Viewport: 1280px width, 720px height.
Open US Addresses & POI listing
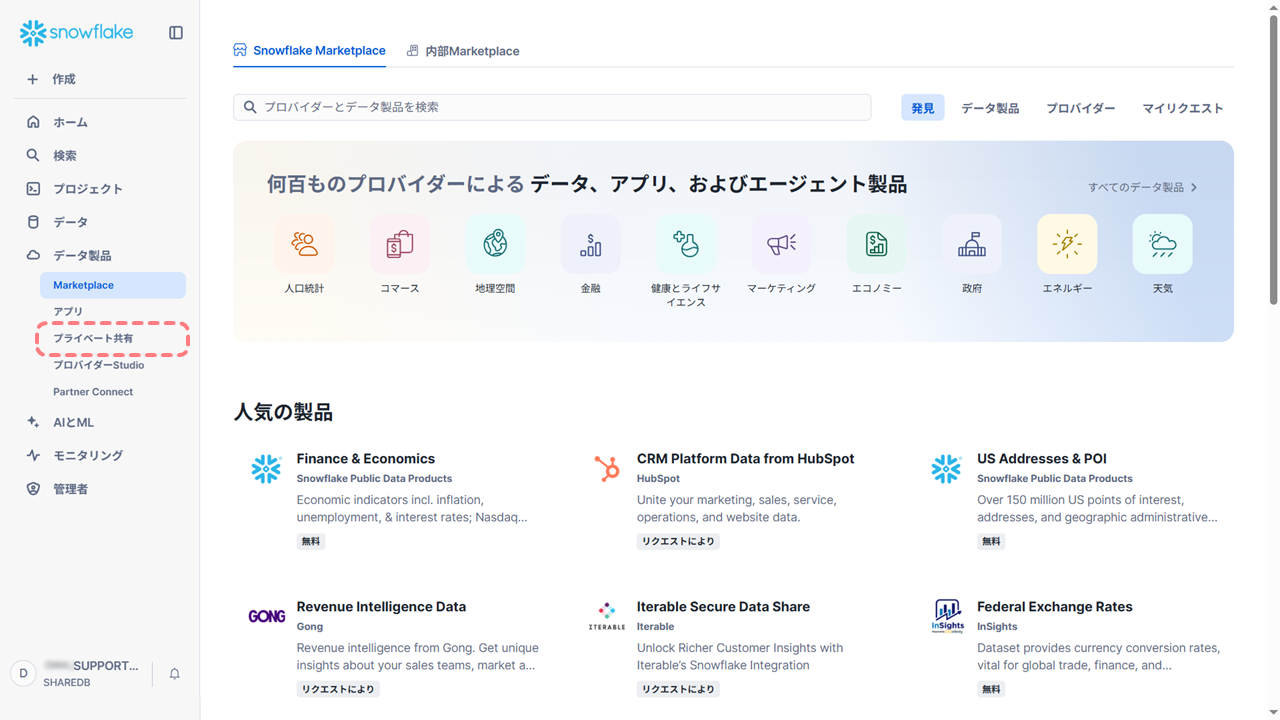pos(1042,459)
